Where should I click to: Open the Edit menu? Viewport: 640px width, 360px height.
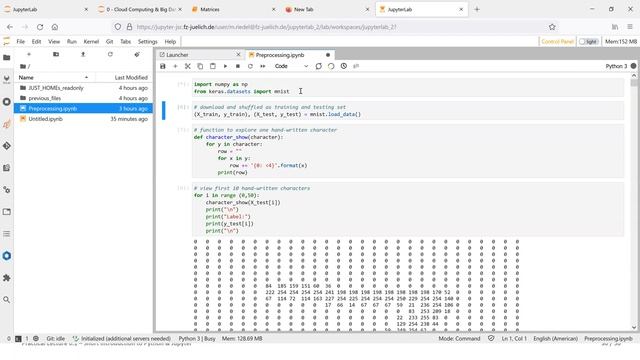[36, 42]
